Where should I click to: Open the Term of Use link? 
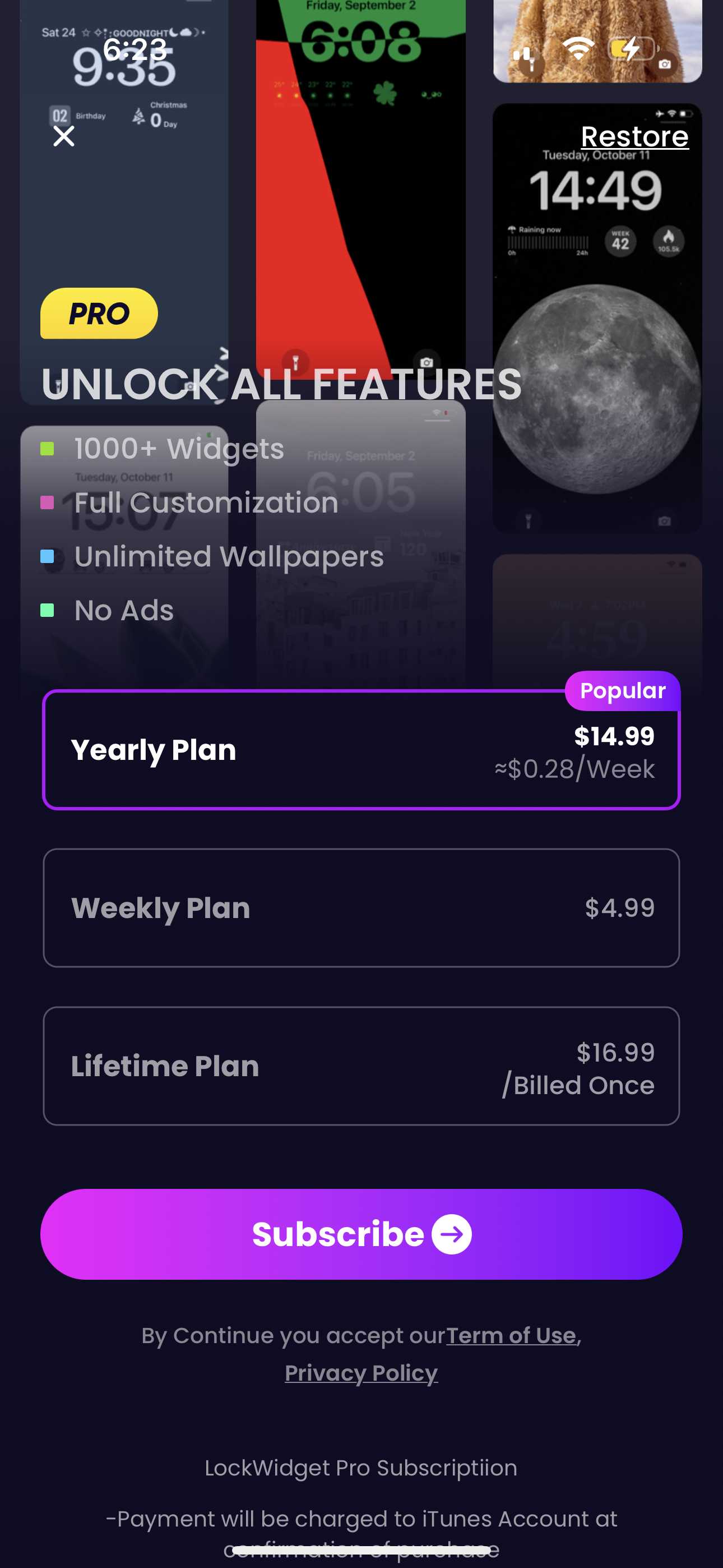click(x=511, y=1335)
